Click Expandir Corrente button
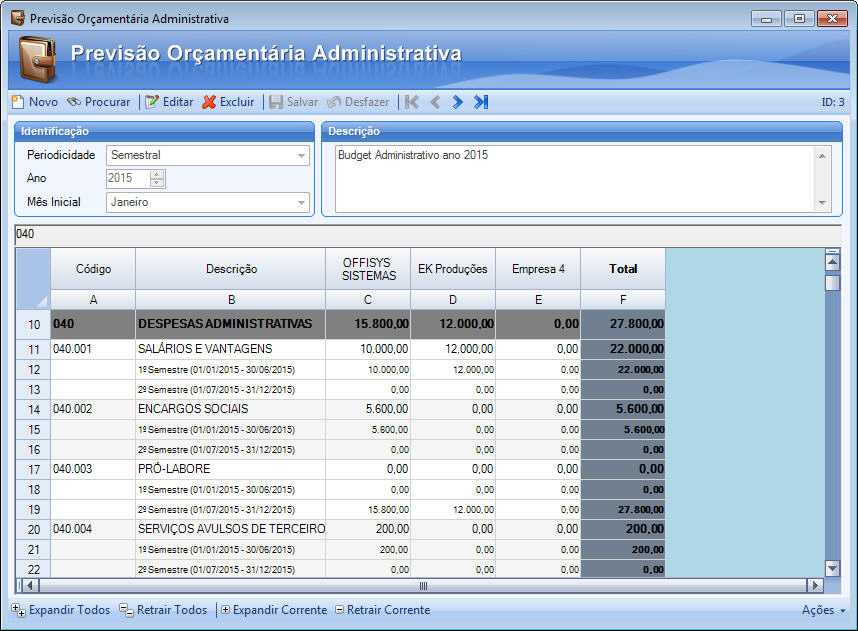 click(274, 610)
